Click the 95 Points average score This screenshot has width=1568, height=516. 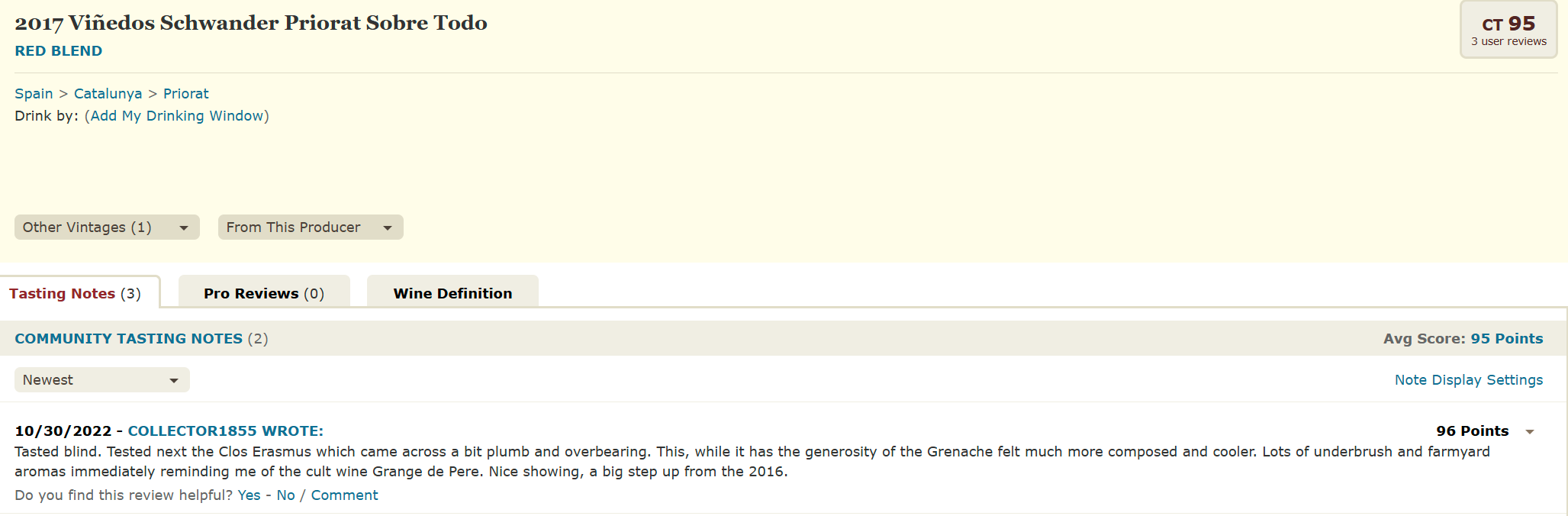1506,339
